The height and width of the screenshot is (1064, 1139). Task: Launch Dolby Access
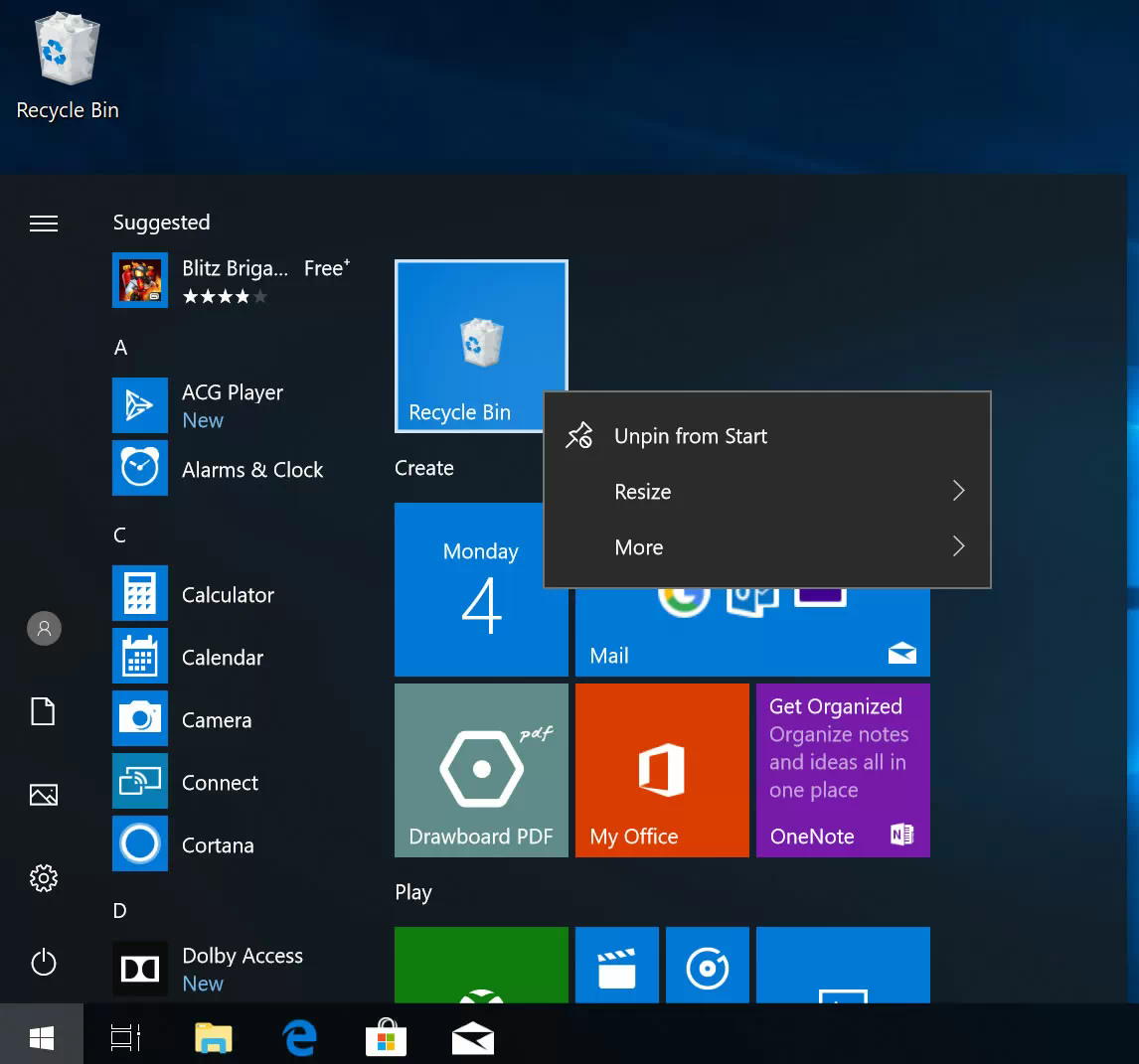pos(242,956)
